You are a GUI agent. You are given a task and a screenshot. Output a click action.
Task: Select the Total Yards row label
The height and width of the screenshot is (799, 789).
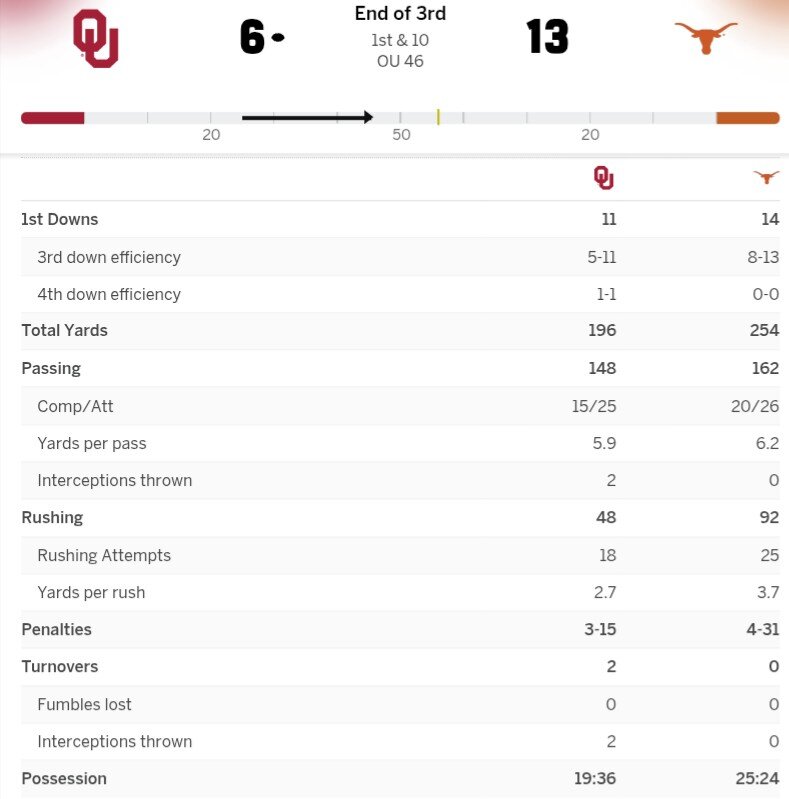pyautogui.click(x=64, y=331)
